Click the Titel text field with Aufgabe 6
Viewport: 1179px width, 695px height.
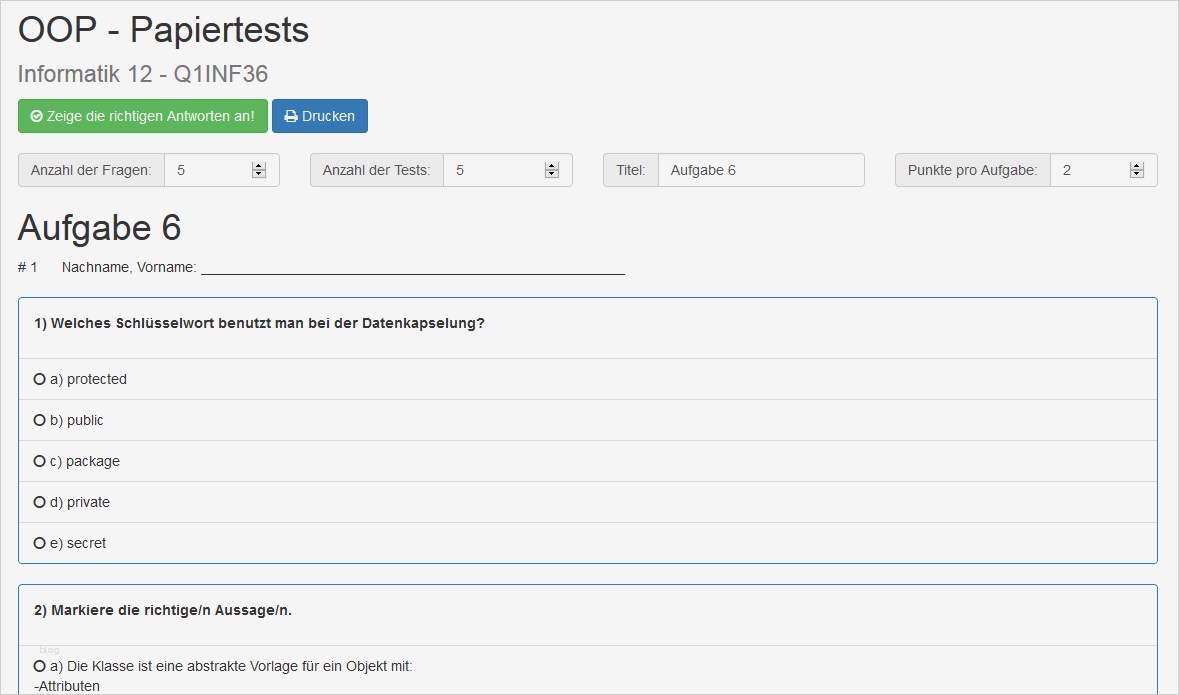click(760, 170)
